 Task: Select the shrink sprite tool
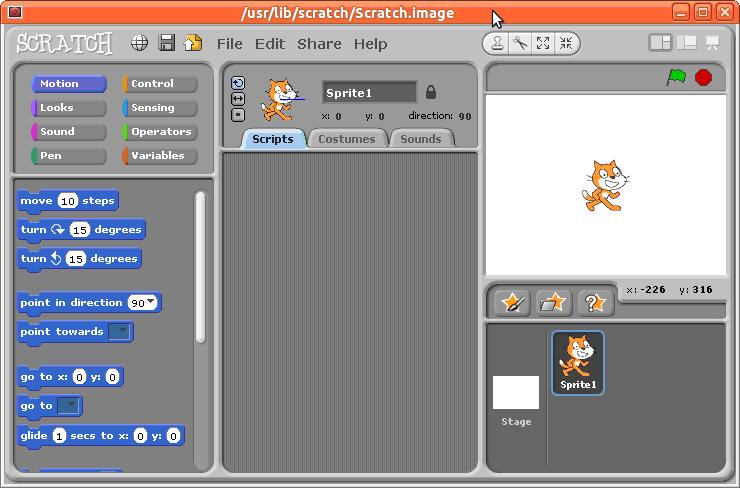566,43
